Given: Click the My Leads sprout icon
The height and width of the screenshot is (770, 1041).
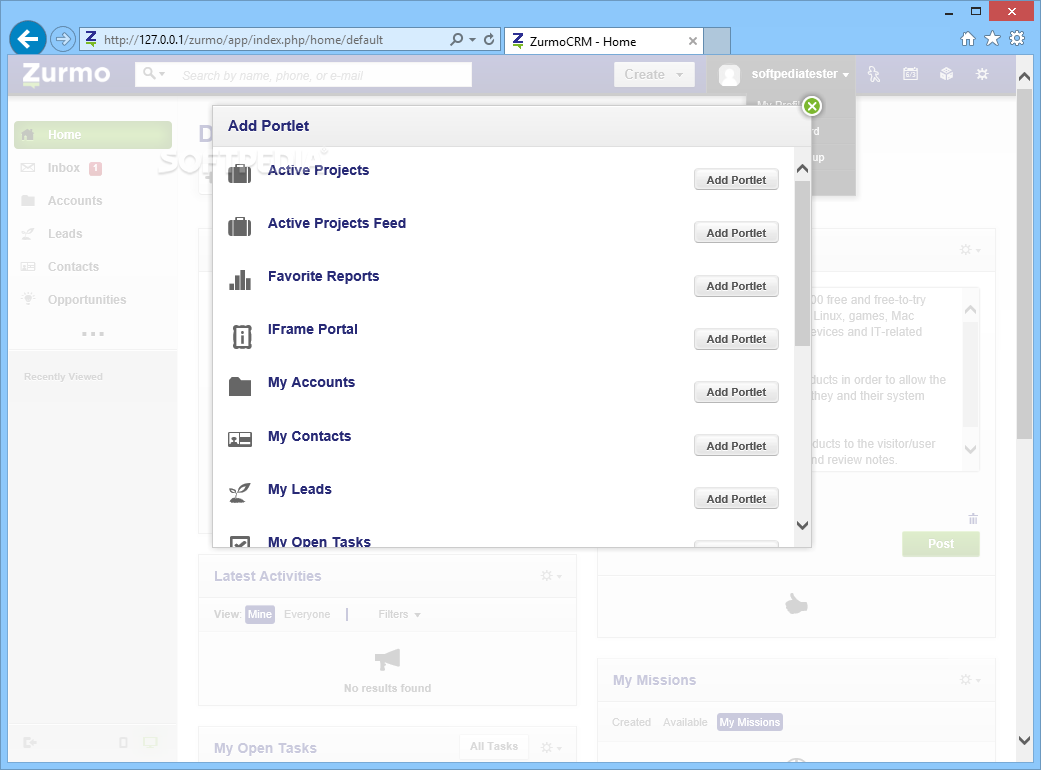Looking at the screenshot, I should [x=240, y=493].
